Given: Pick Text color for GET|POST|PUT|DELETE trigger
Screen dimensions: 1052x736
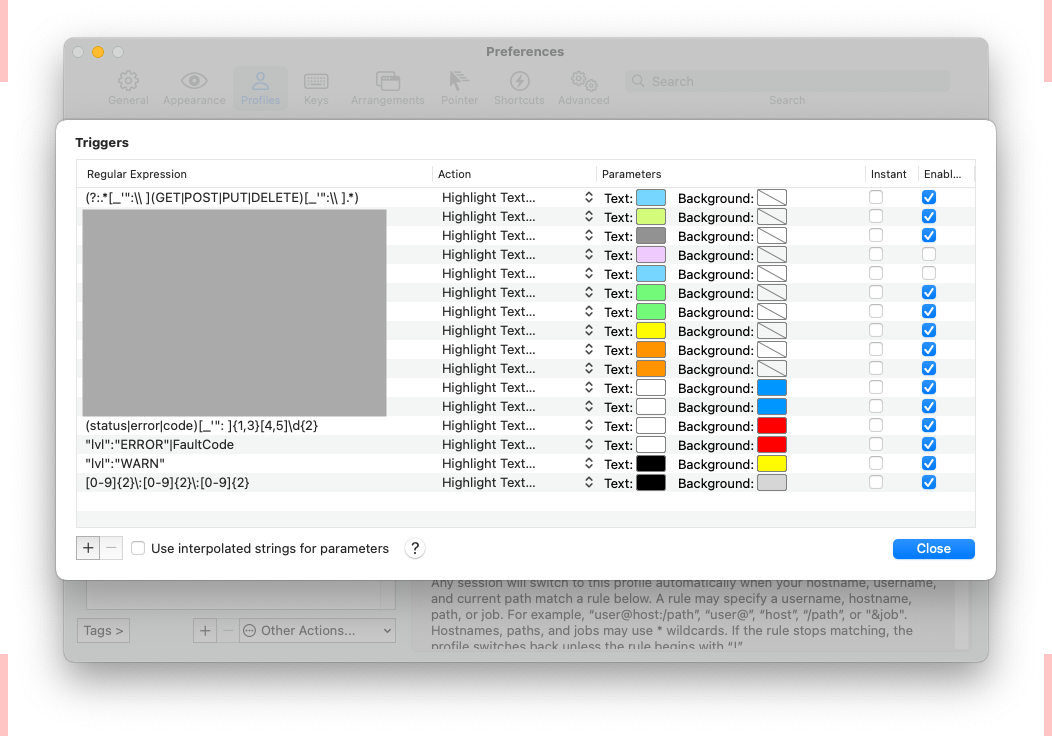Looking at the screenshot, I should [x=651, y=198].
